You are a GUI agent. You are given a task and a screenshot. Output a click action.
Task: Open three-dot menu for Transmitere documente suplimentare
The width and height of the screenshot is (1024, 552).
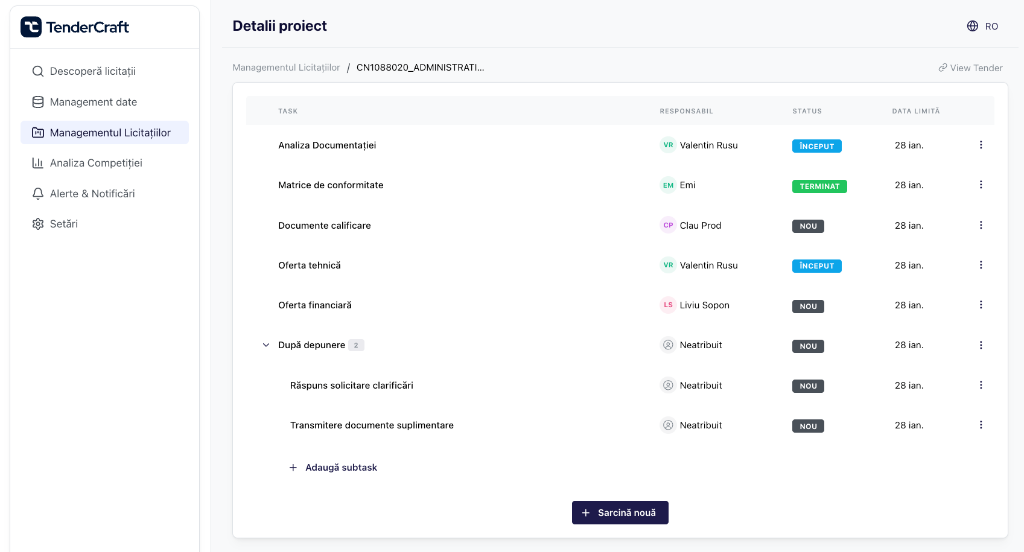[x=980, y=425]
